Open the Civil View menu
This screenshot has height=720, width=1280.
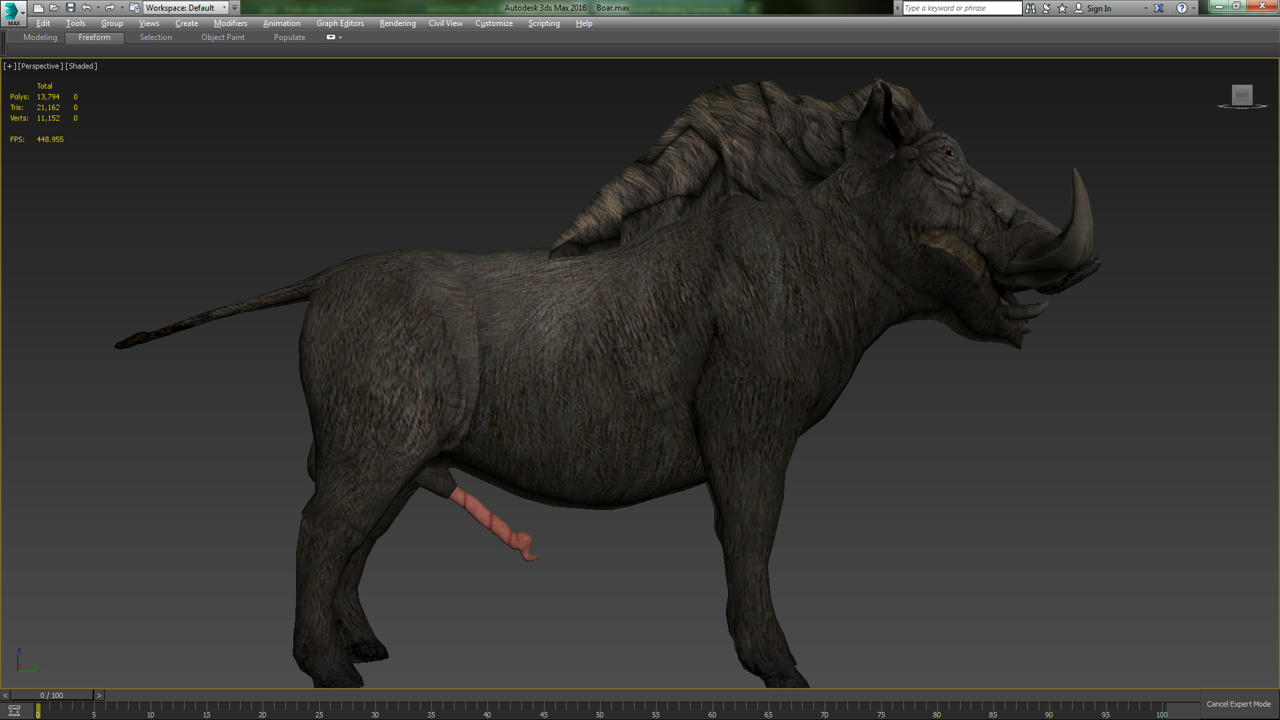[446, 23]
